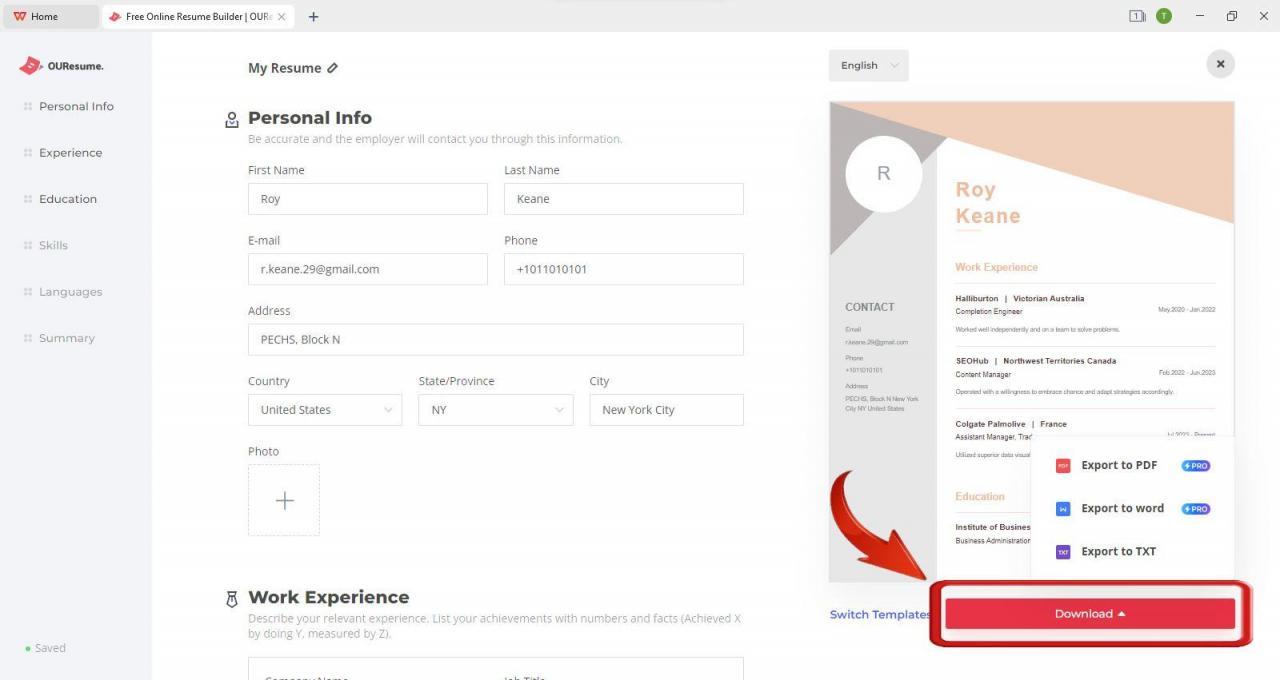The height and width of the screenshot is (680, 1280).
Task: Go to Summary in sidebar
Action: tap(67, 338)
